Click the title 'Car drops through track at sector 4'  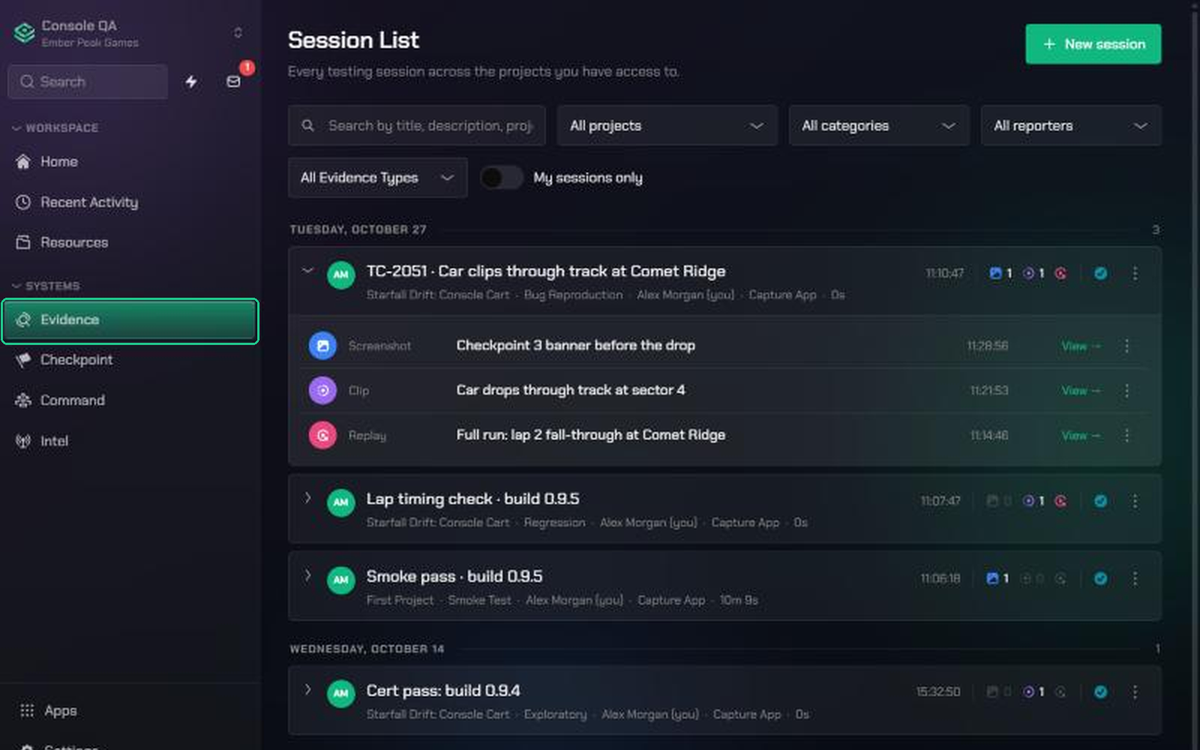click(x=571, y=391)
